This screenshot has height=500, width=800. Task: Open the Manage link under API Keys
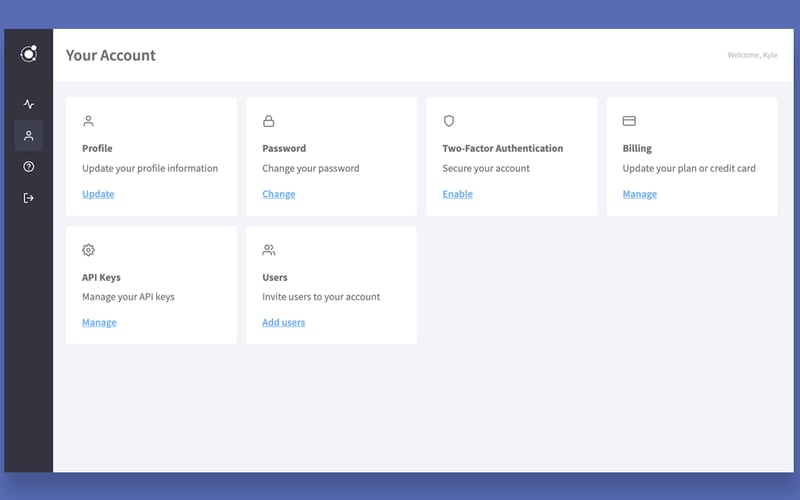[99, 322]
